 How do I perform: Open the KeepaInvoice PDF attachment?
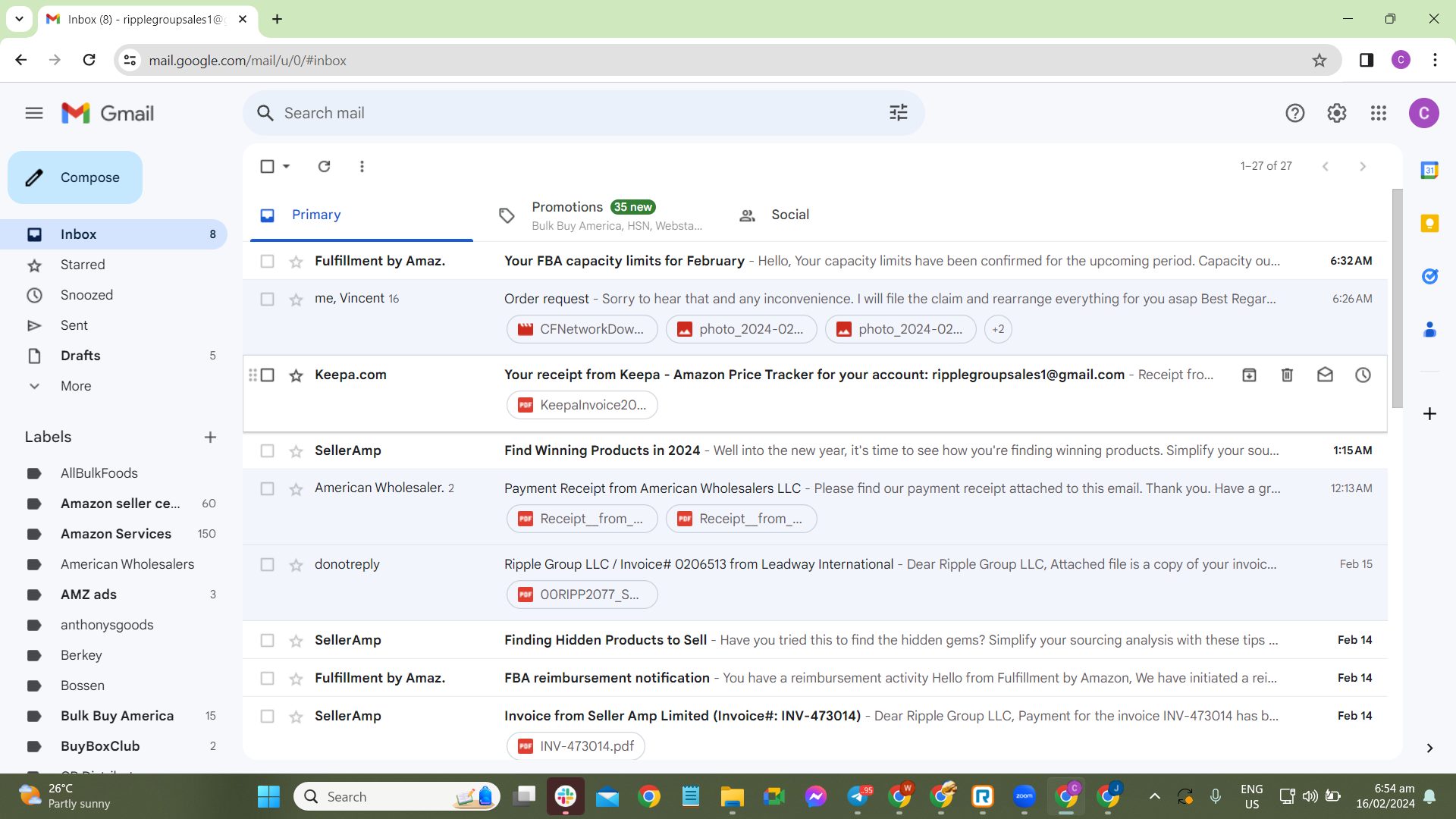[x=582, y=405]
